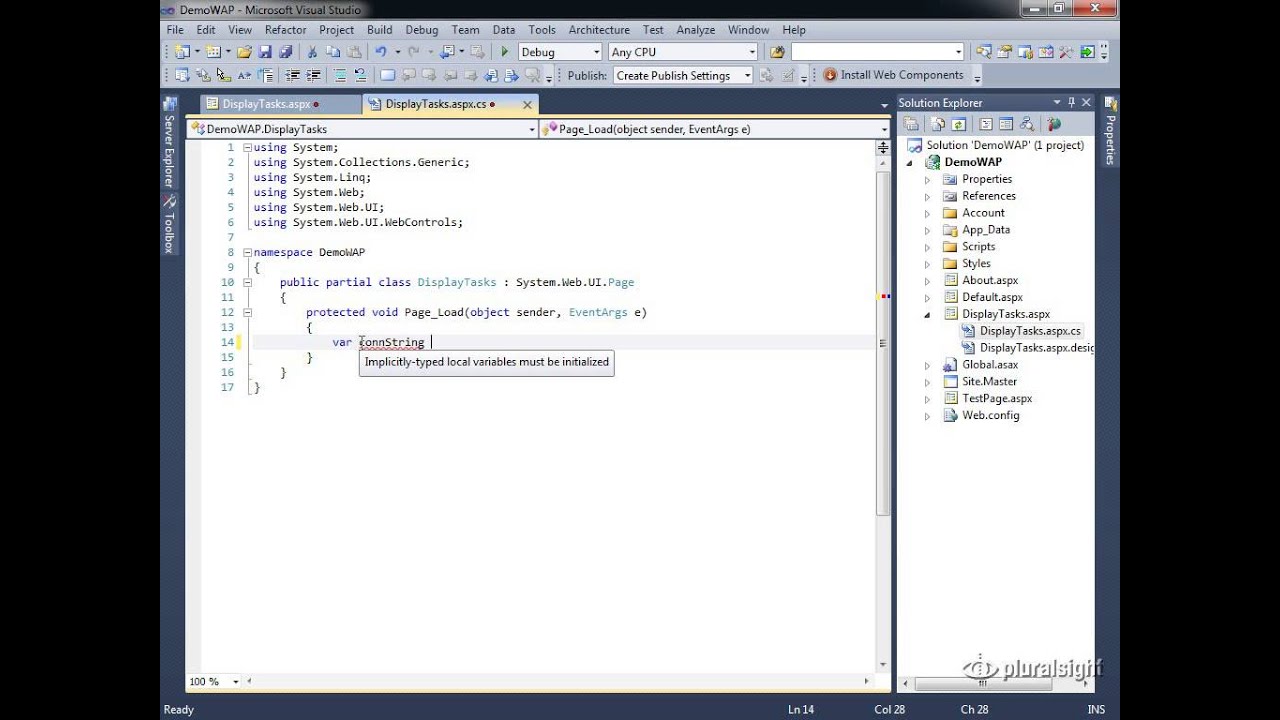Screen dimensions: 1280x720
Task: Comment out the selected lines icon
Action: [x=340, y=75]
